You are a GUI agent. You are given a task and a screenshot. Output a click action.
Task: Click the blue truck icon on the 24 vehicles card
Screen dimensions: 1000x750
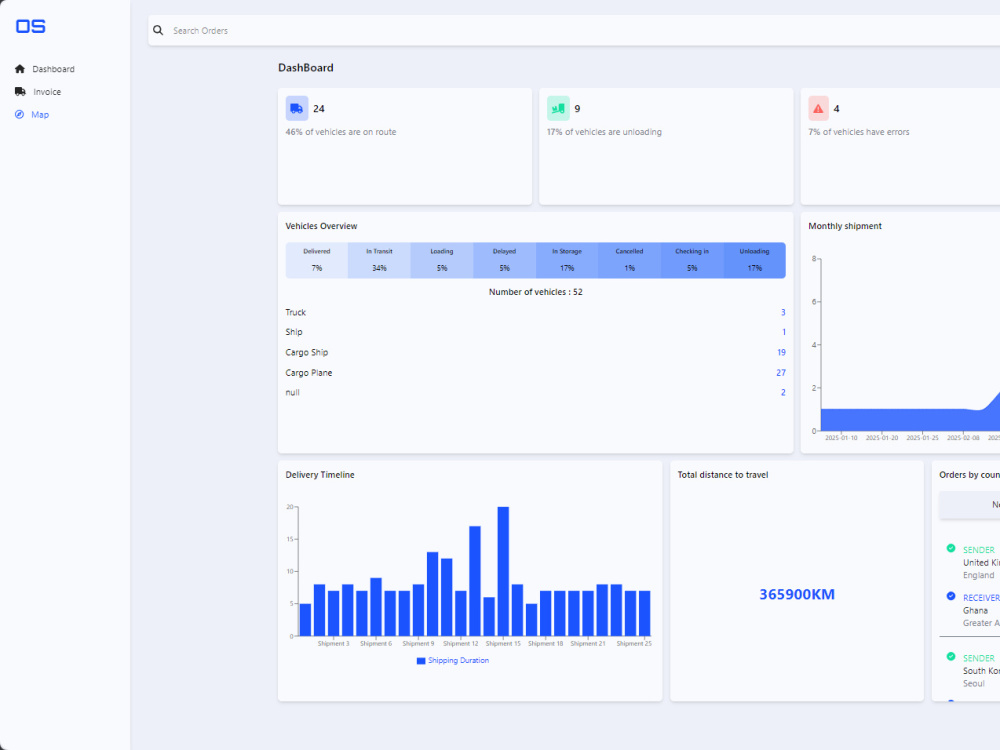[x=297, y=108]
